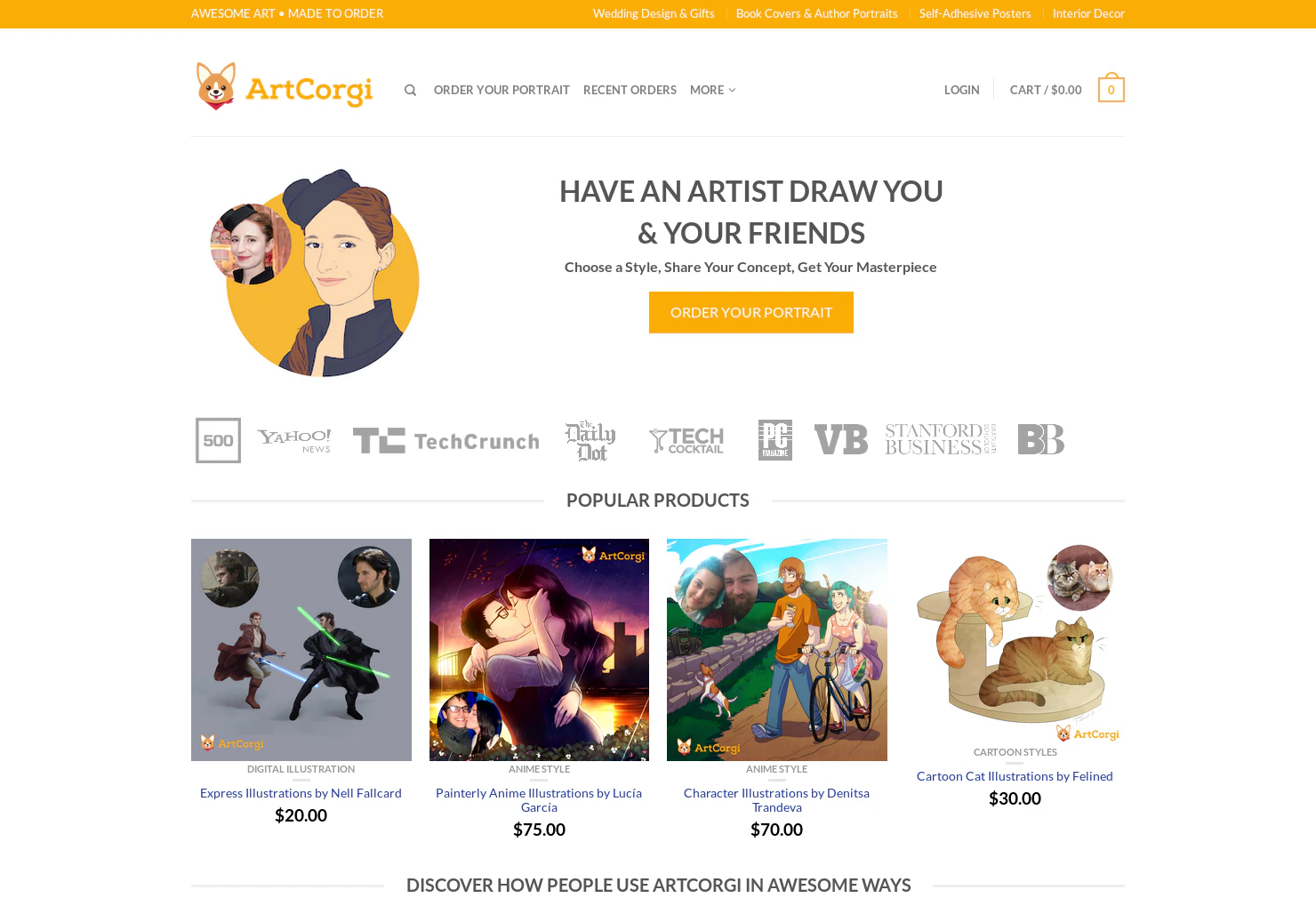Viewport: 1316px width, 922px height.
Task: Select Order Your Portrait in navigation
Action: (x=502, y=90)
